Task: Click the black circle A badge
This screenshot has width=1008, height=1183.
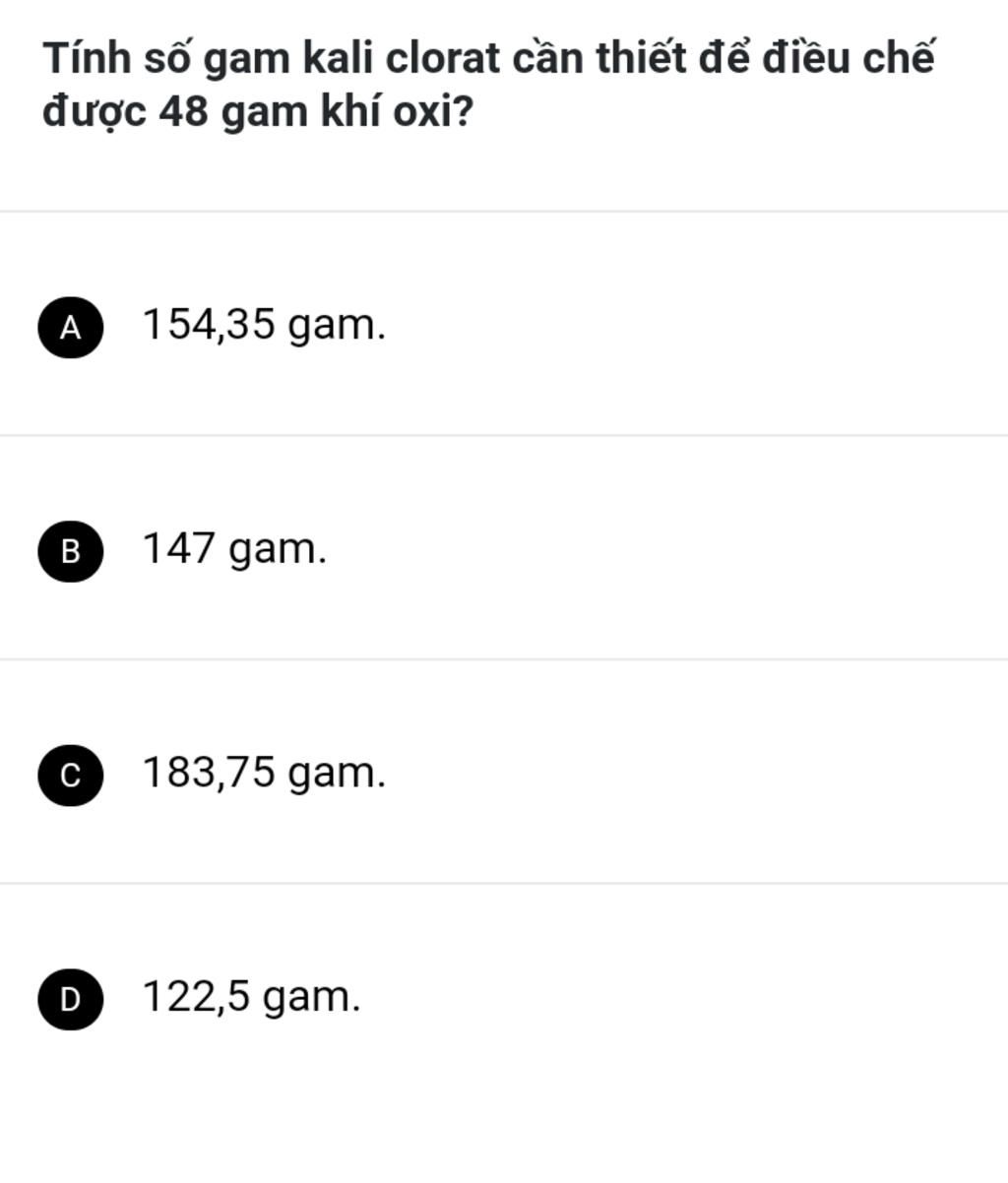Action: point(70,328)
